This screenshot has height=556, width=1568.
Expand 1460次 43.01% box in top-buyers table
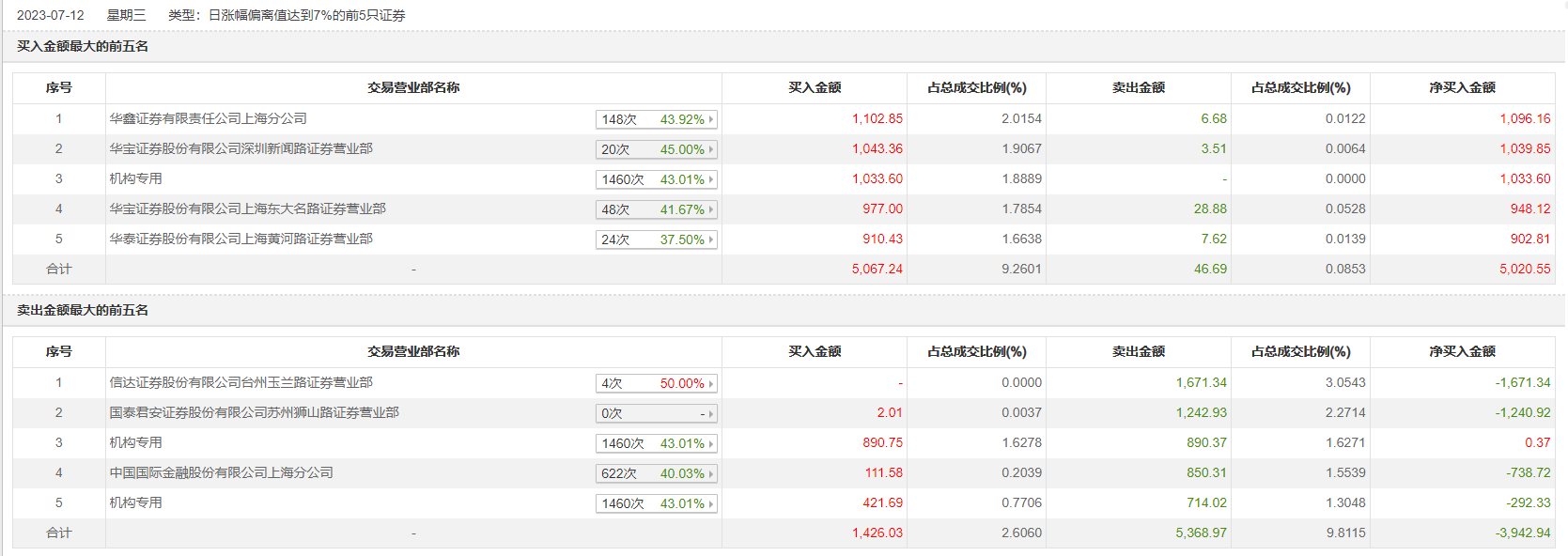656,179
